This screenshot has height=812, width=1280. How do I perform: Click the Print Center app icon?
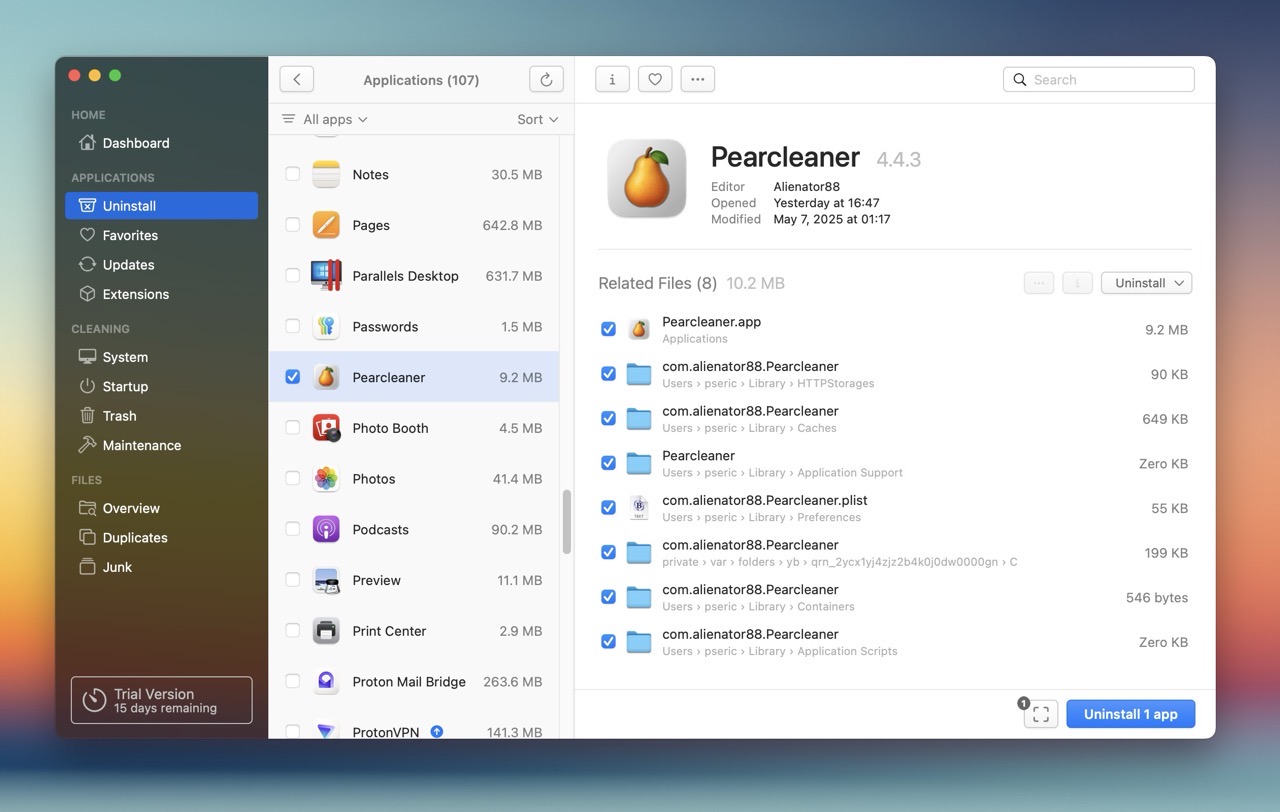[326, 630]
